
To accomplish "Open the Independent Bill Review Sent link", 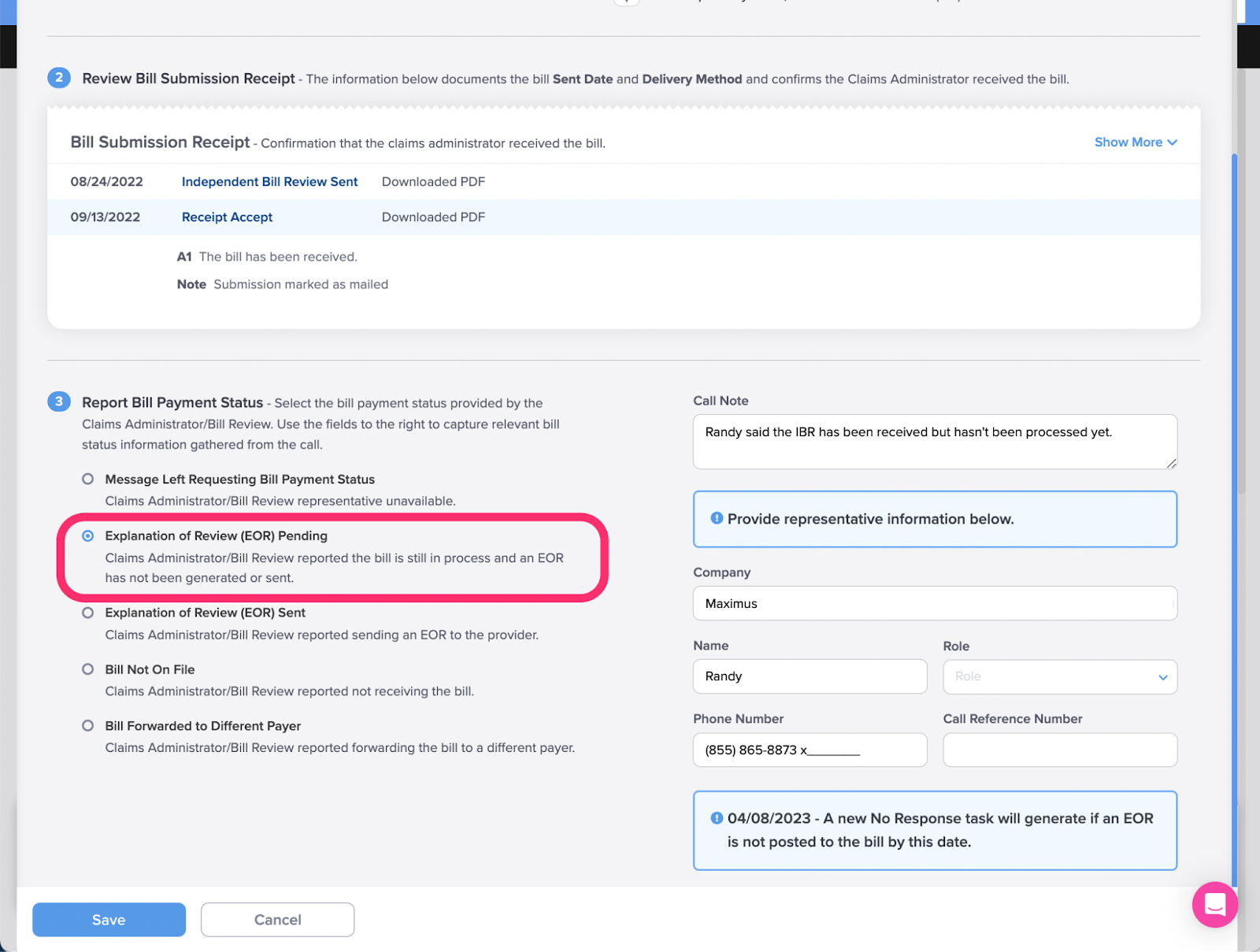I will [269, 181].
